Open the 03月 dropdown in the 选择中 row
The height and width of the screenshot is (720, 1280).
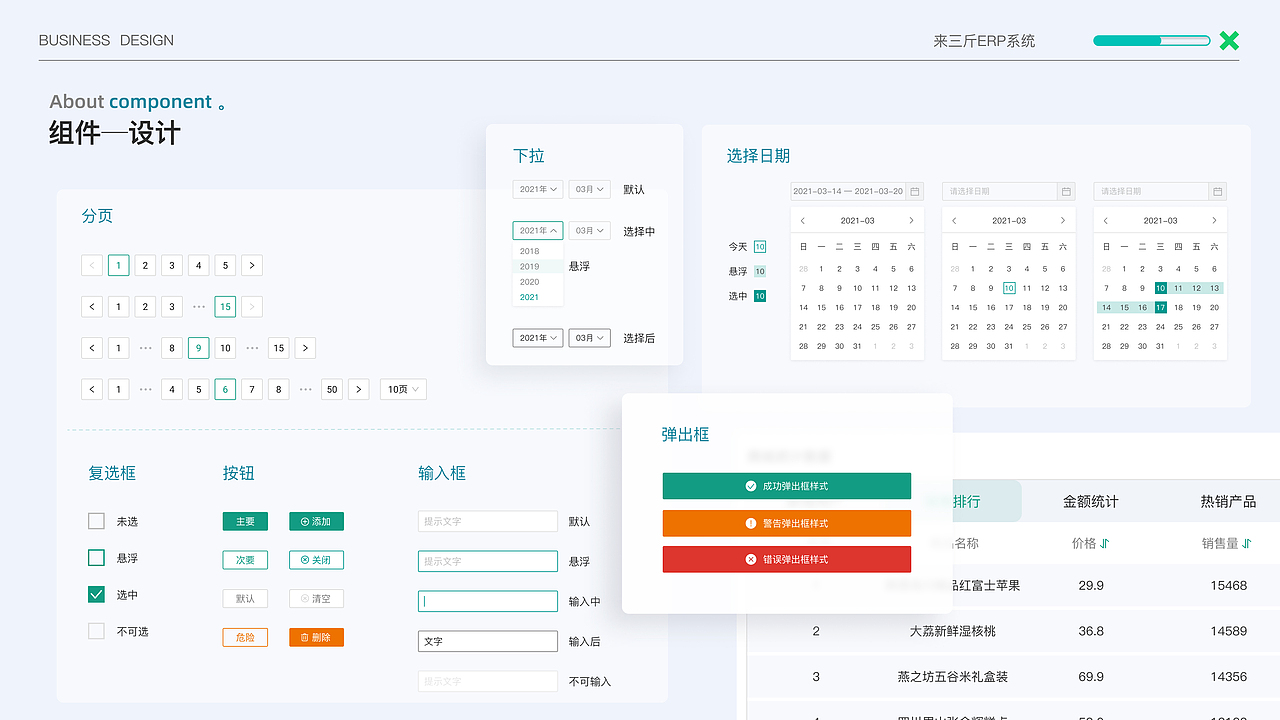tap(589, 230)
